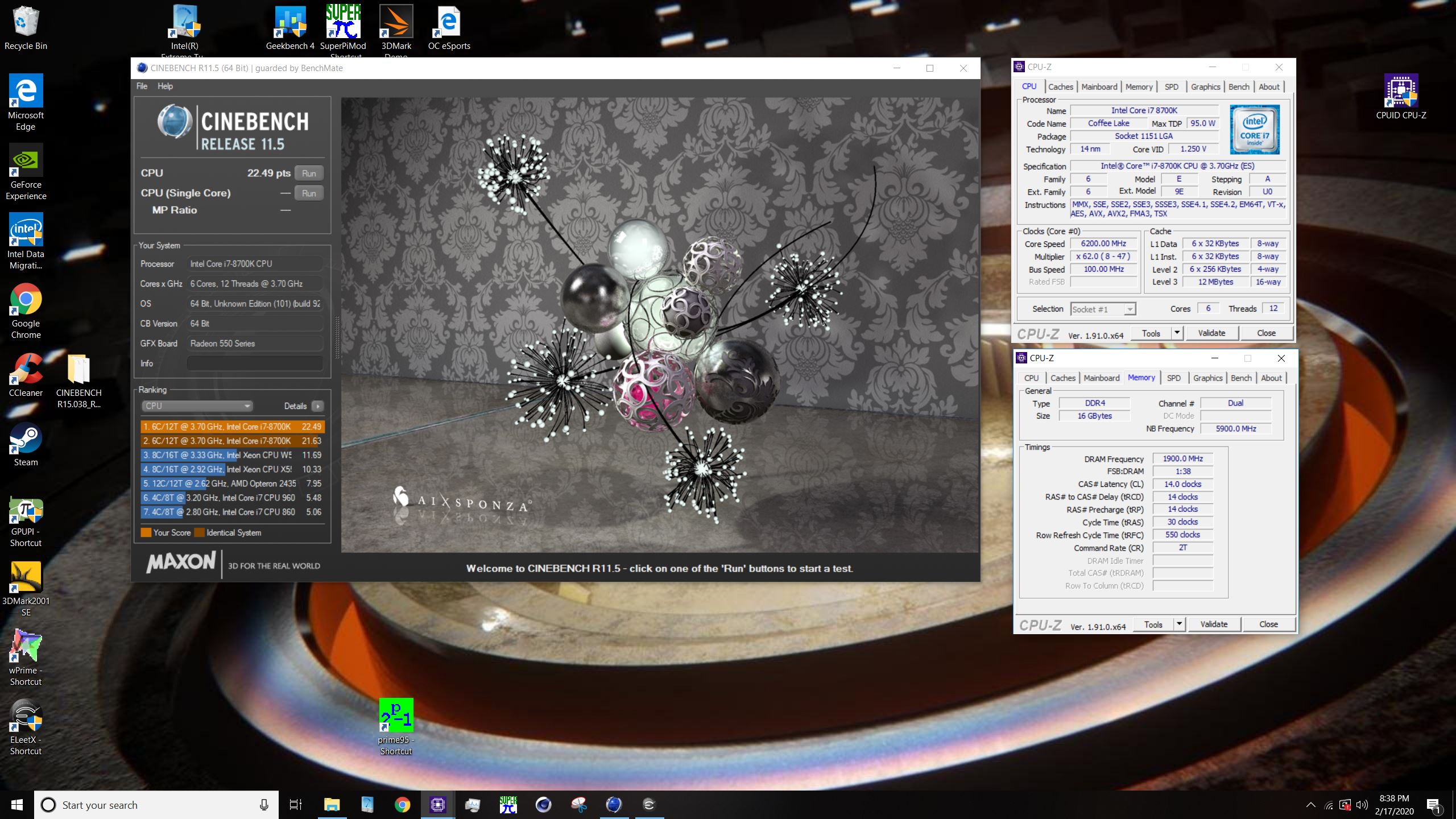The width and height of the screenshot is (1456, 819).
Task: Open Microsoft Edge desktop icon
Action: (26, 102)
